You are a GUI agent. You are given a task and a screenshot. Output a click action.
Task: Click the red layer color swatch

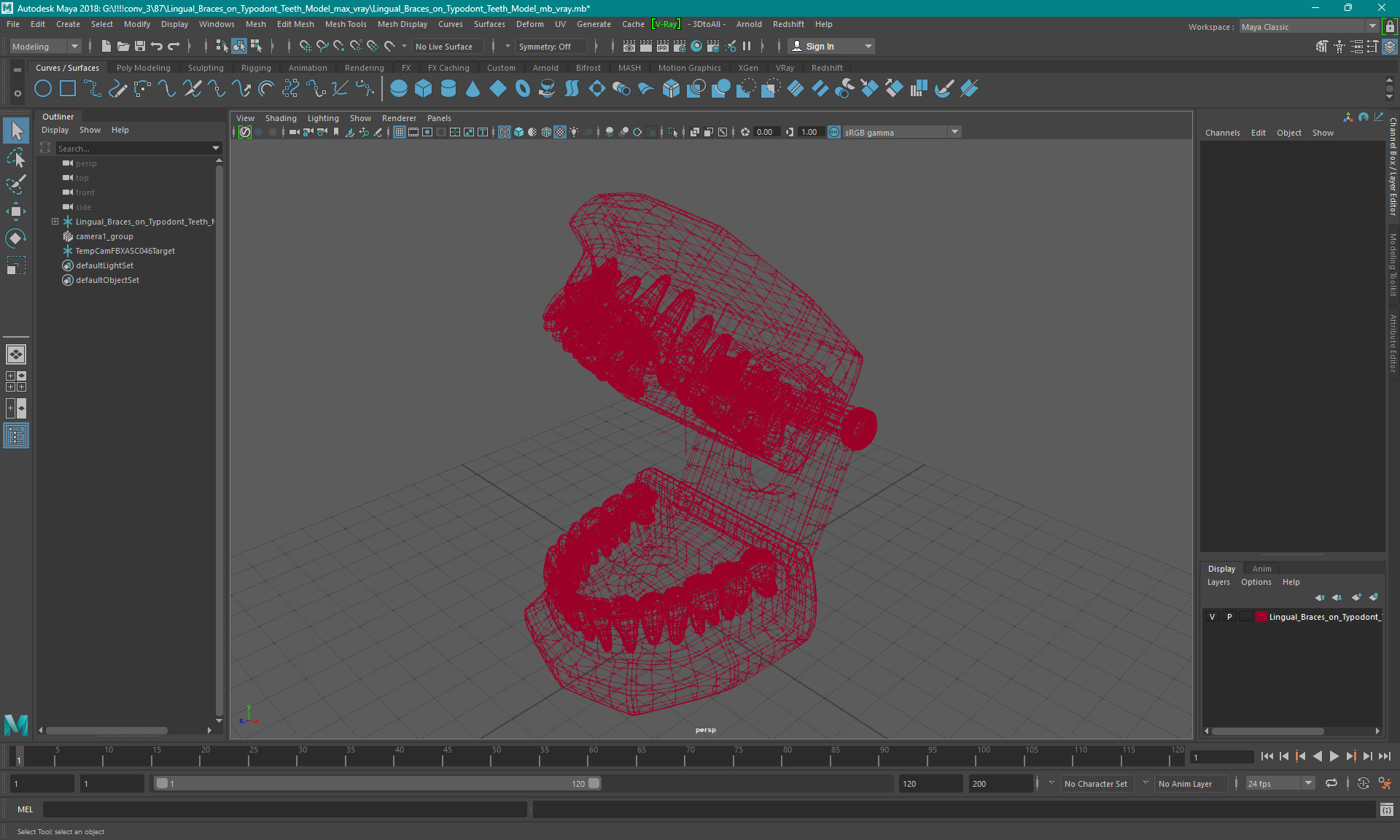coord(1261,617)
